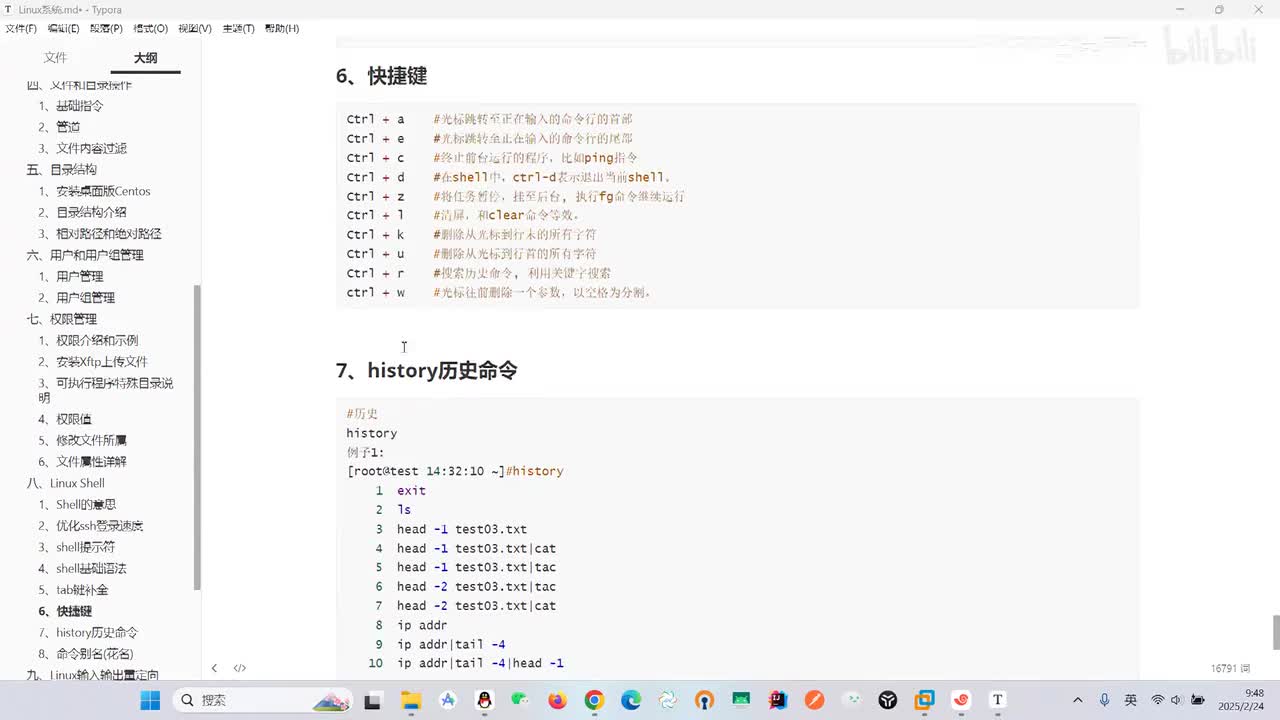Go to outline heading 七、权限管理

tap(62, 319)
